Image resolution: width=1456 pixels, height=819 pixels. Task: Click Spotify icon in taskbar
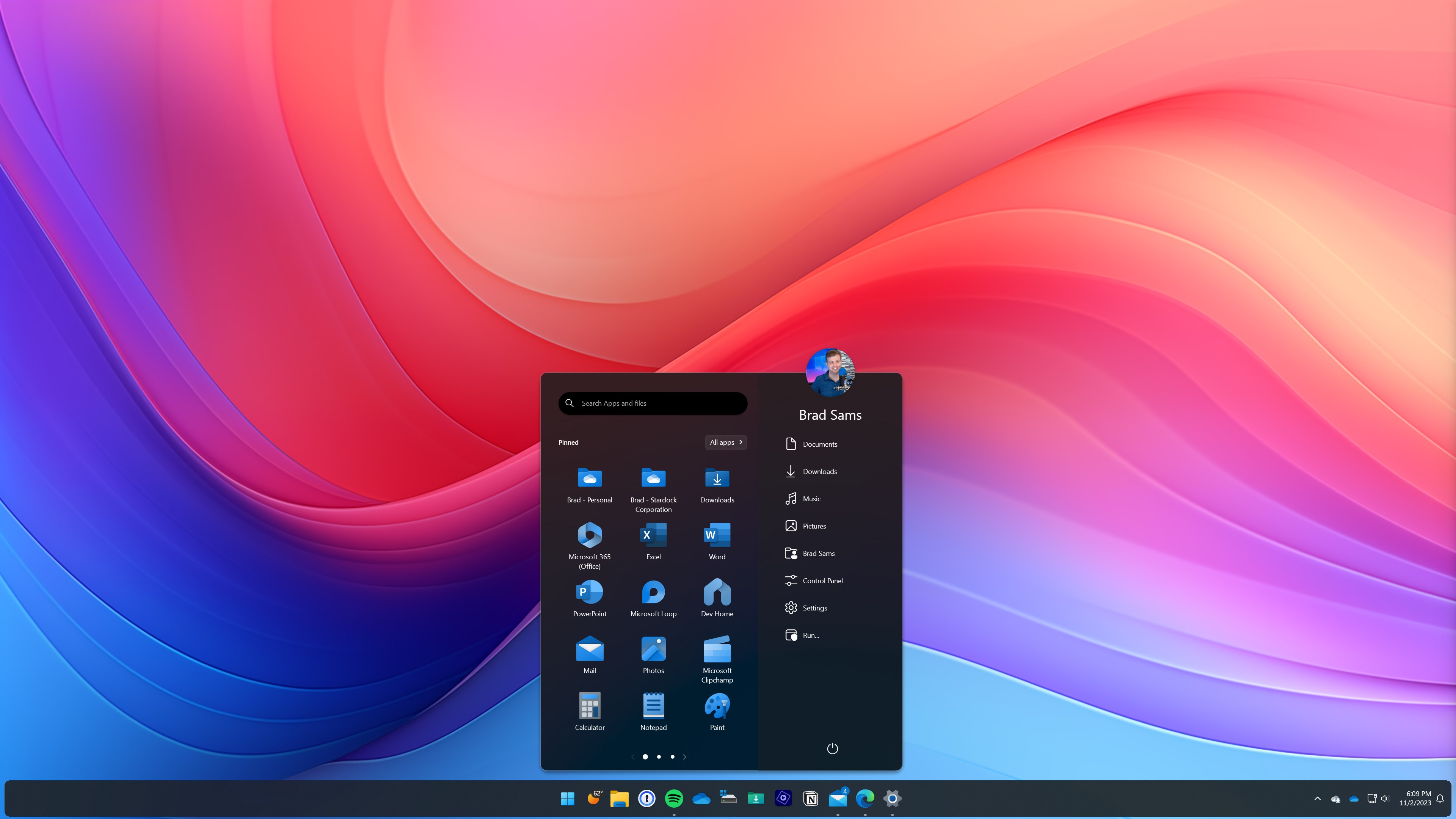coord(673,798)
